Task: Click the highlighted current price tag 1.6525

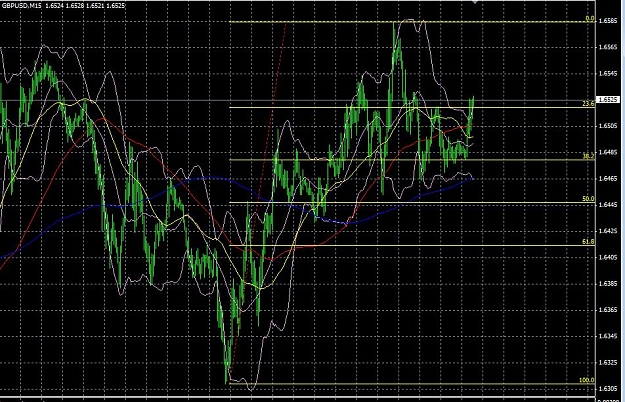Action: coord(608,100)
